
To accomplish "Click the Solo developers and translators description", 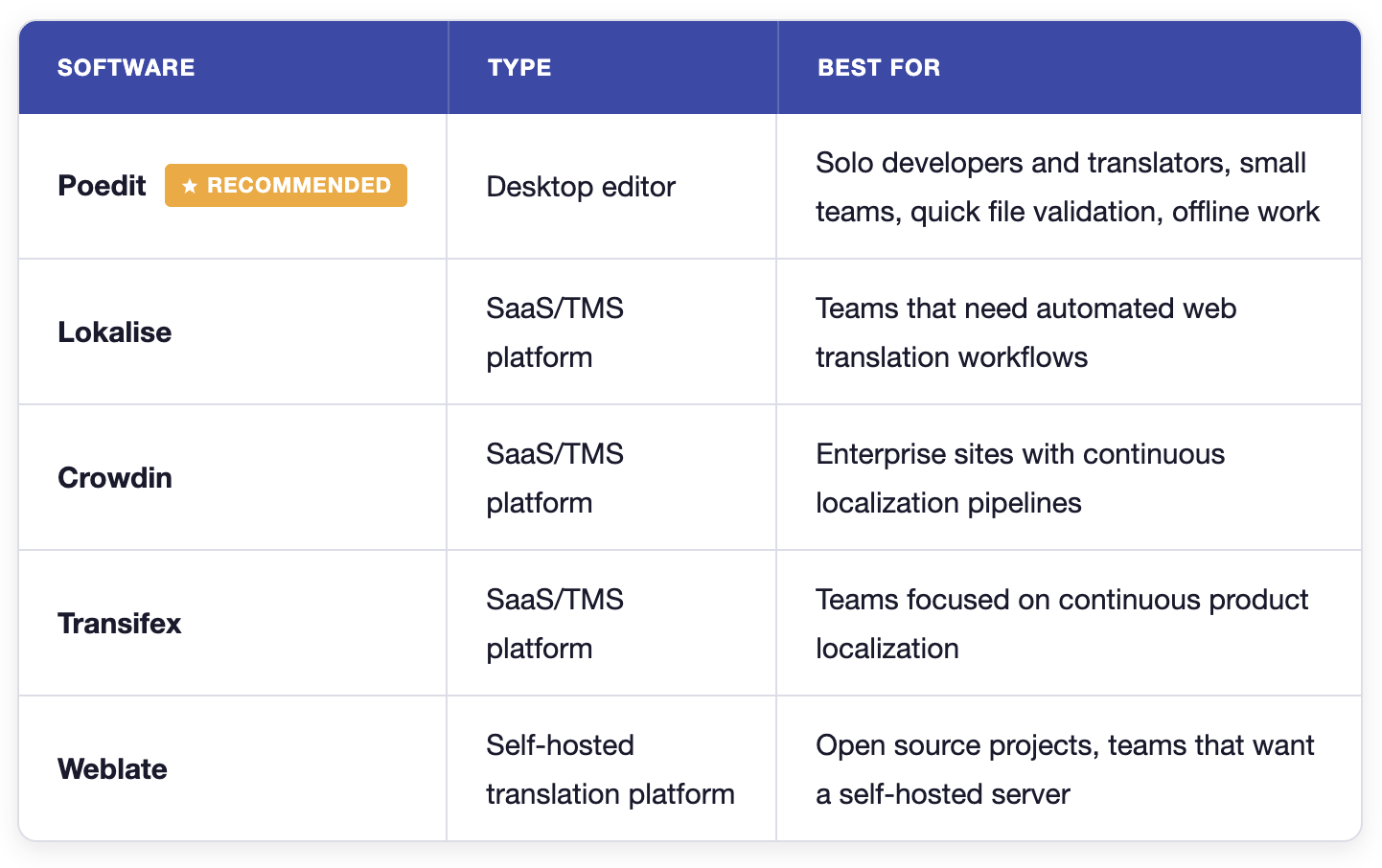I will tap(1068, 187).
